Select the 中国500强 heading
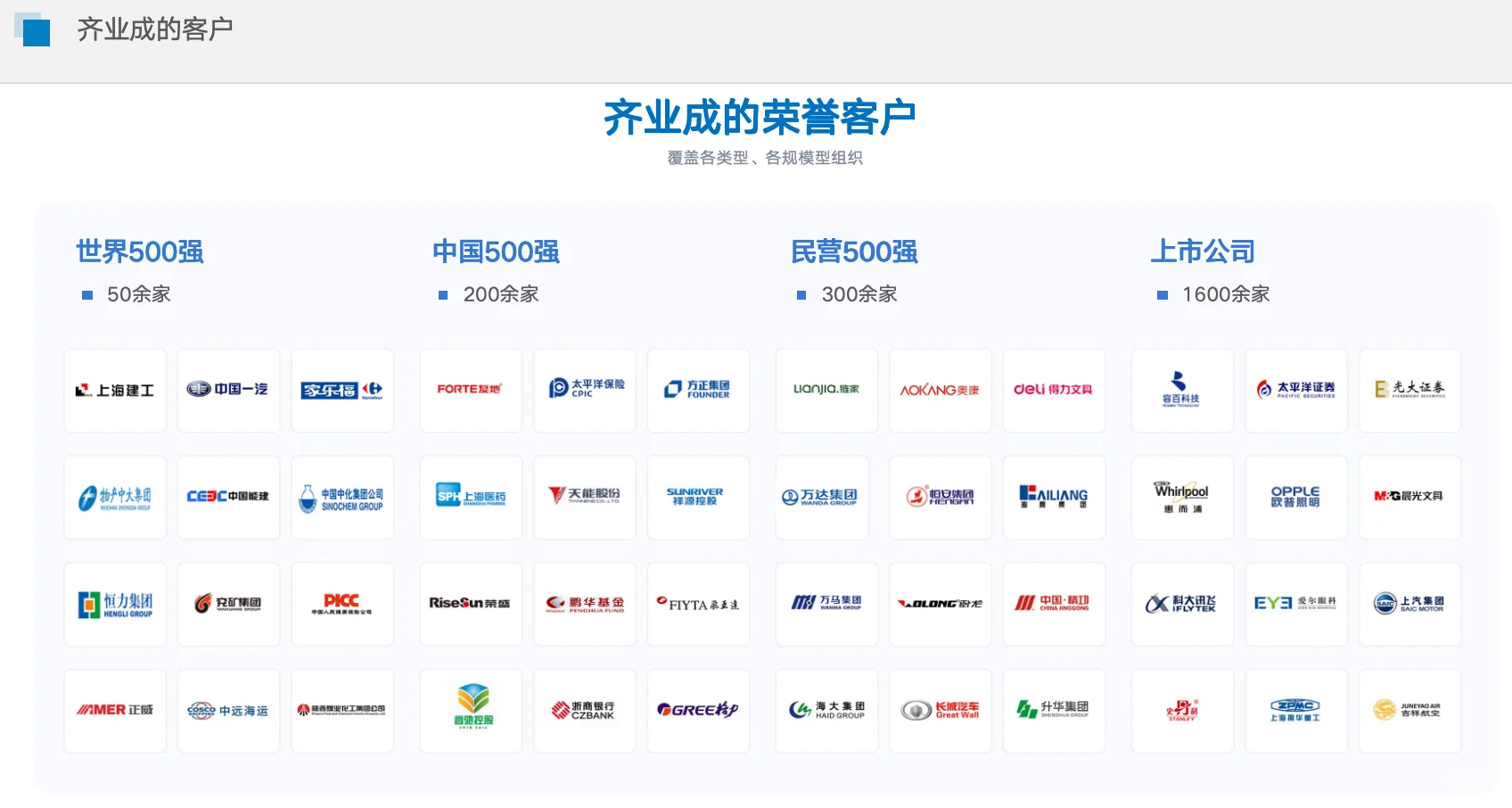 coord(497,251)
